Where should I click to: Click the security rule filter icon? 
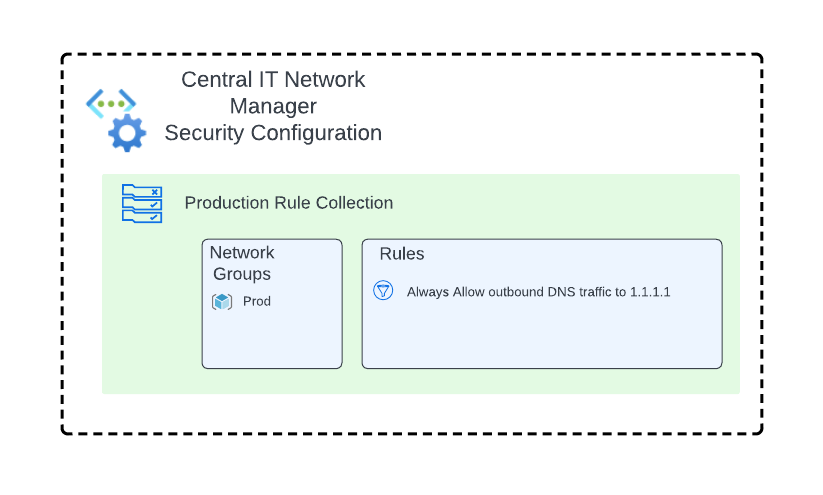pos(383,290)
